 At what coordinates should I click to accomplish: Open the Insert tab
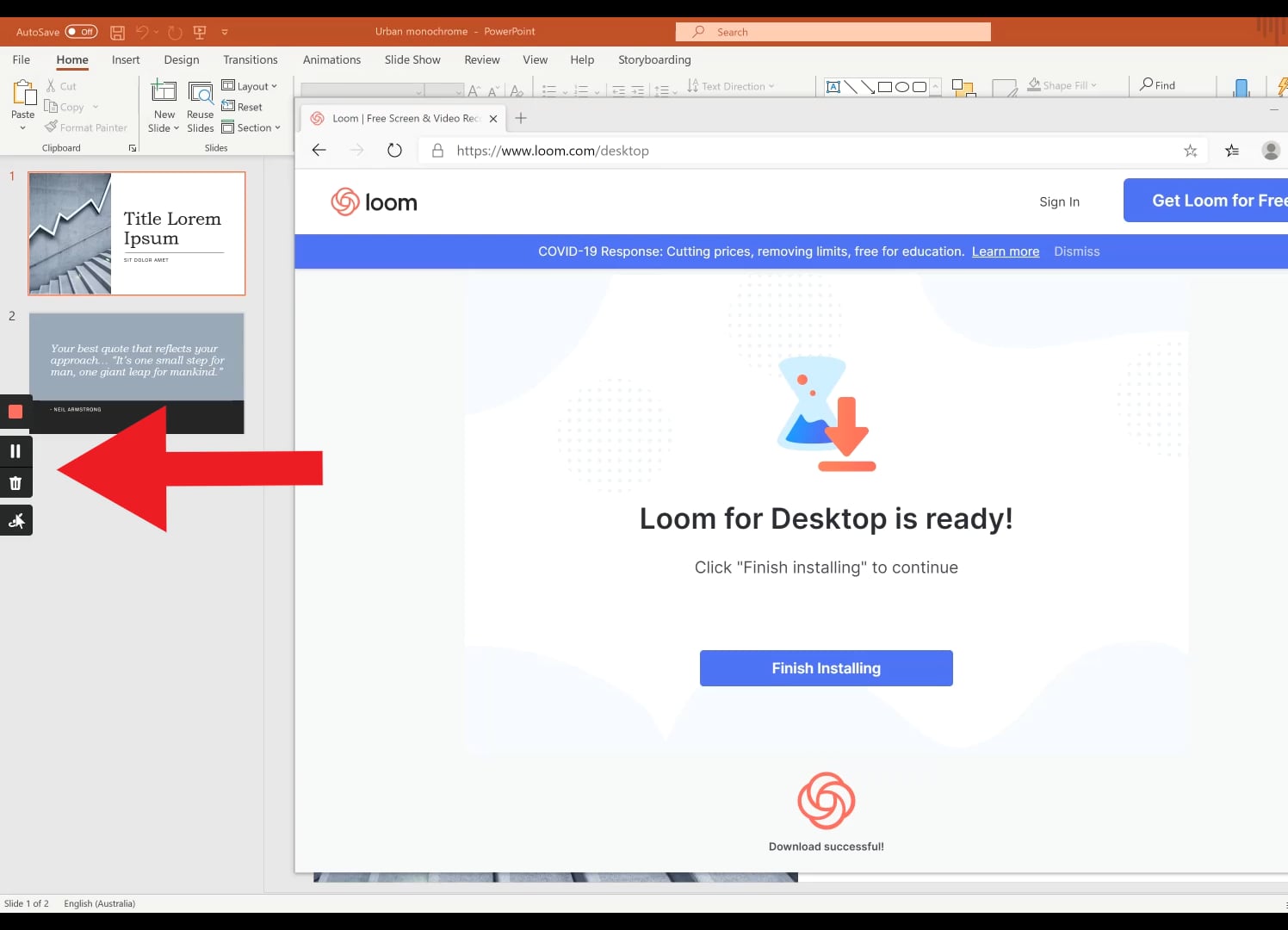point(126,59)
